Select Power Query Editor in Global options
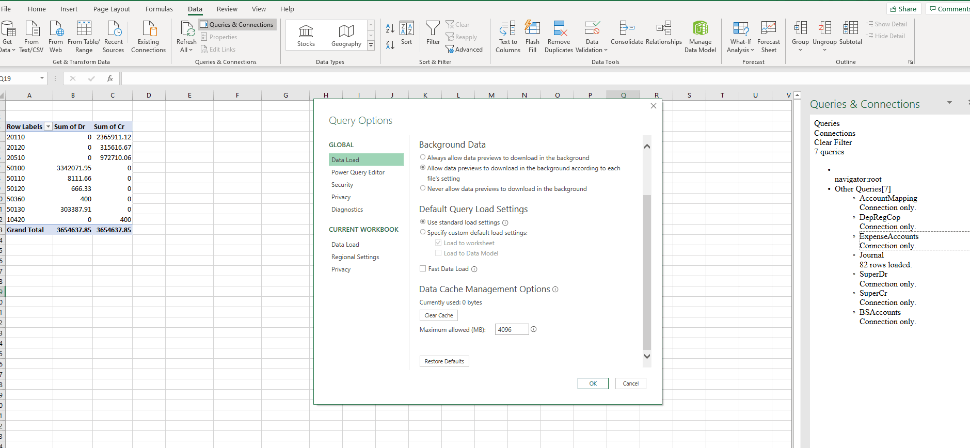 click(x=358, y=172)
